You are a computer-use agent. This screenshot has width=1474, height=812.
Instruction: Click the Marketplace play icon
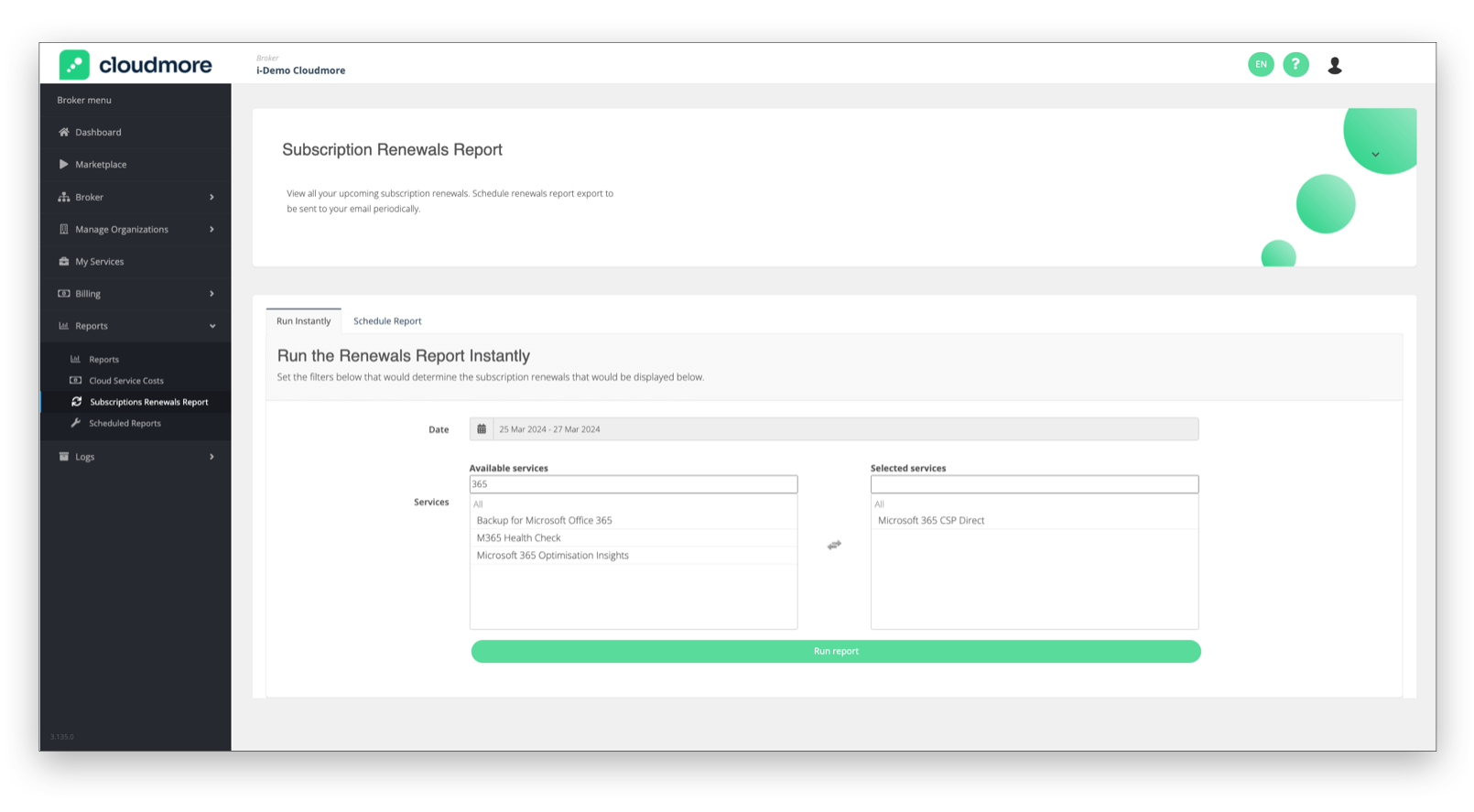coord(63,164)
